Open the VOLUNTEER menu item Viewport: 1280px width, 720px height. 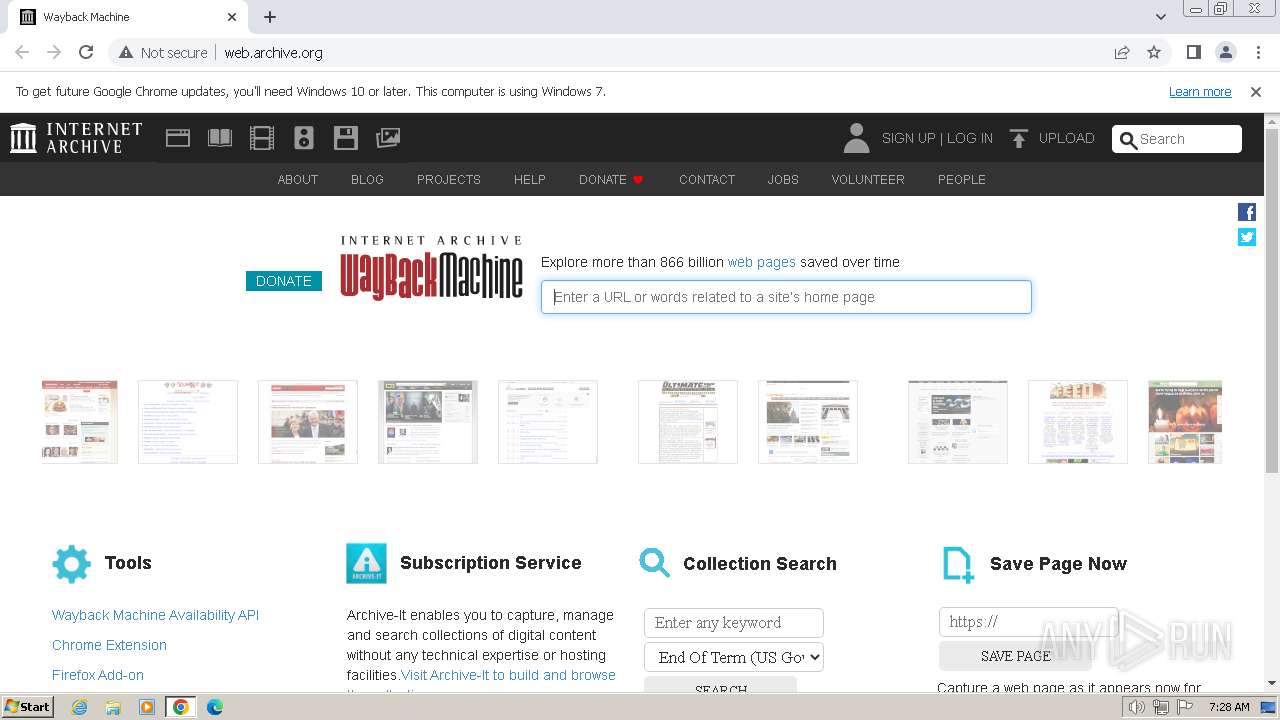tap(868, 180)
